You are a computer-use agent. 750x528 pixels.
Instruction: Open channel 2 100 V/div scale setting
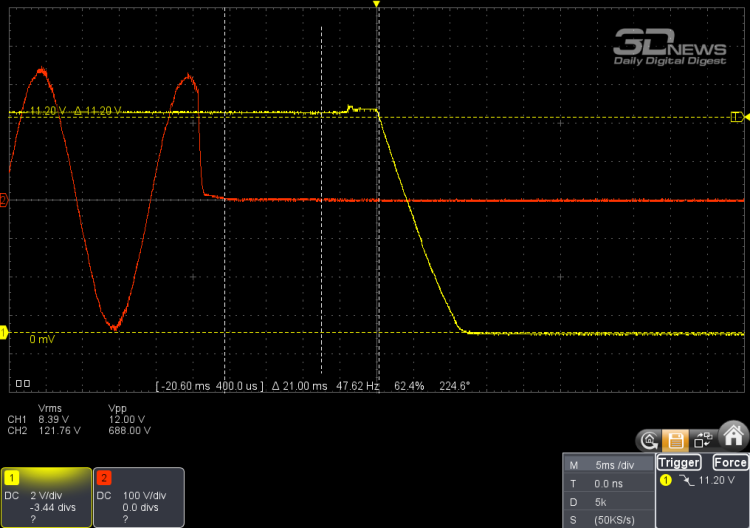pos(146,496)
